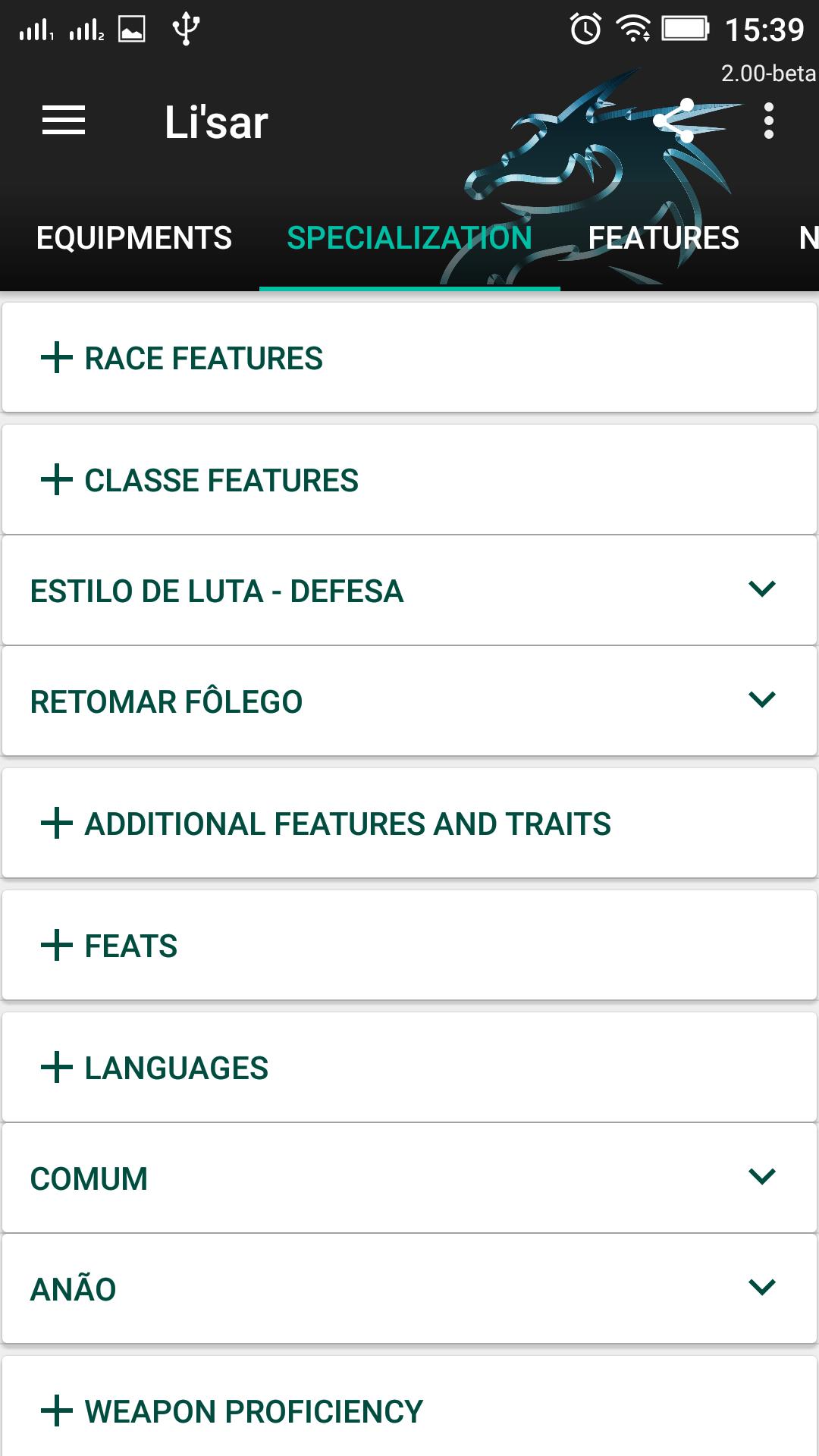Click the plus icon beside Classe Features
Image resolution: width=819 pixels, height=1456 pixels.
[x=57, y=480]
